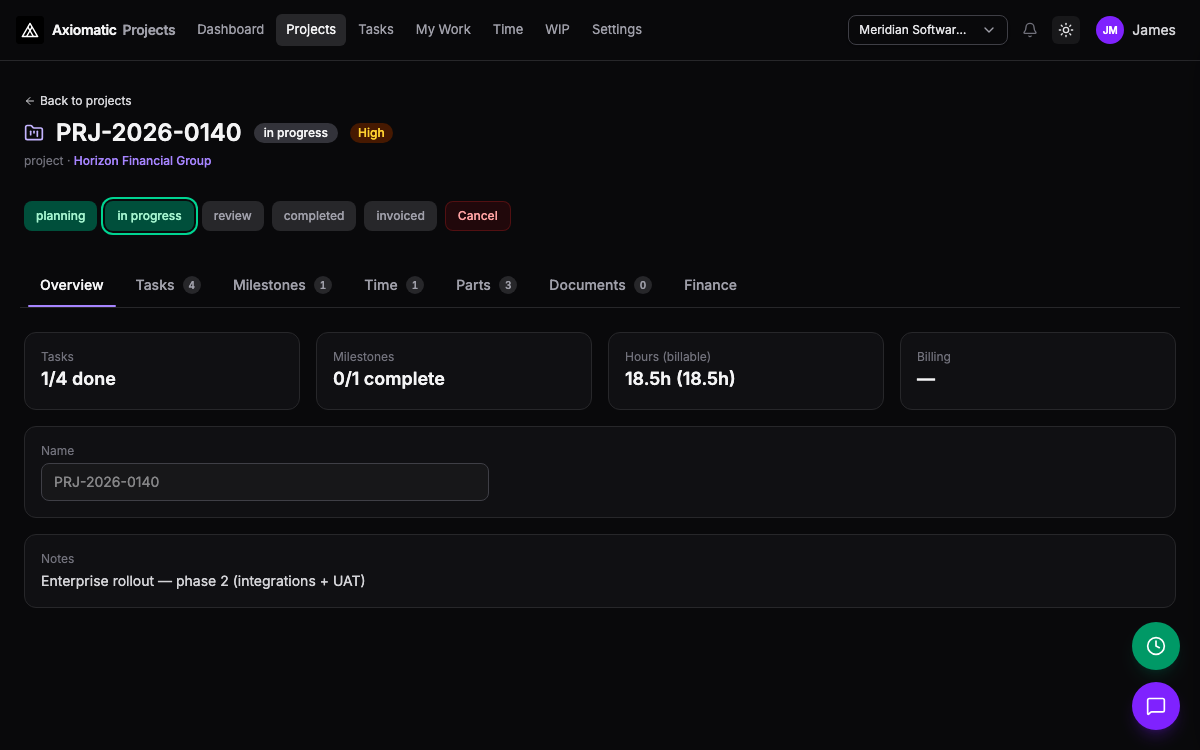1200x750 pixels.
Task: Open Tasks in top navigation bar
Action: (x=376, y=30)
